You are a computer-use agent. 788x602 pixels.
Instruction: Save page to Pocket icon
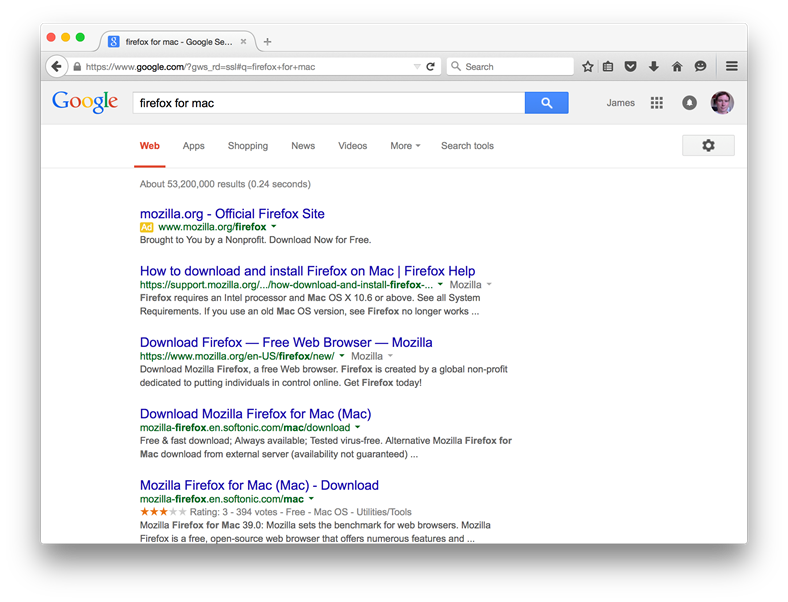630,66
